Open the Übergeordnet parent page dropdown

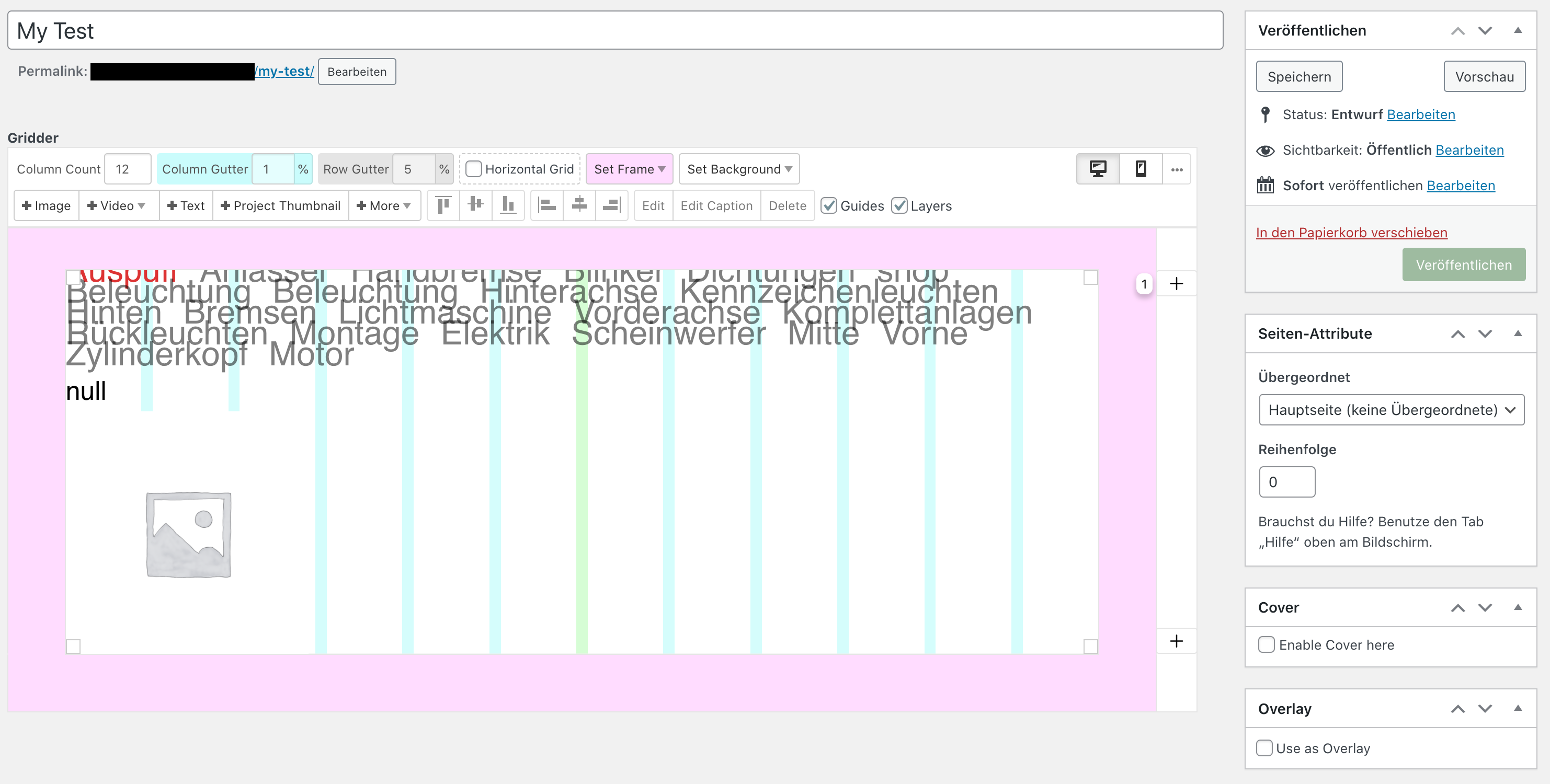coord(1391,410)
